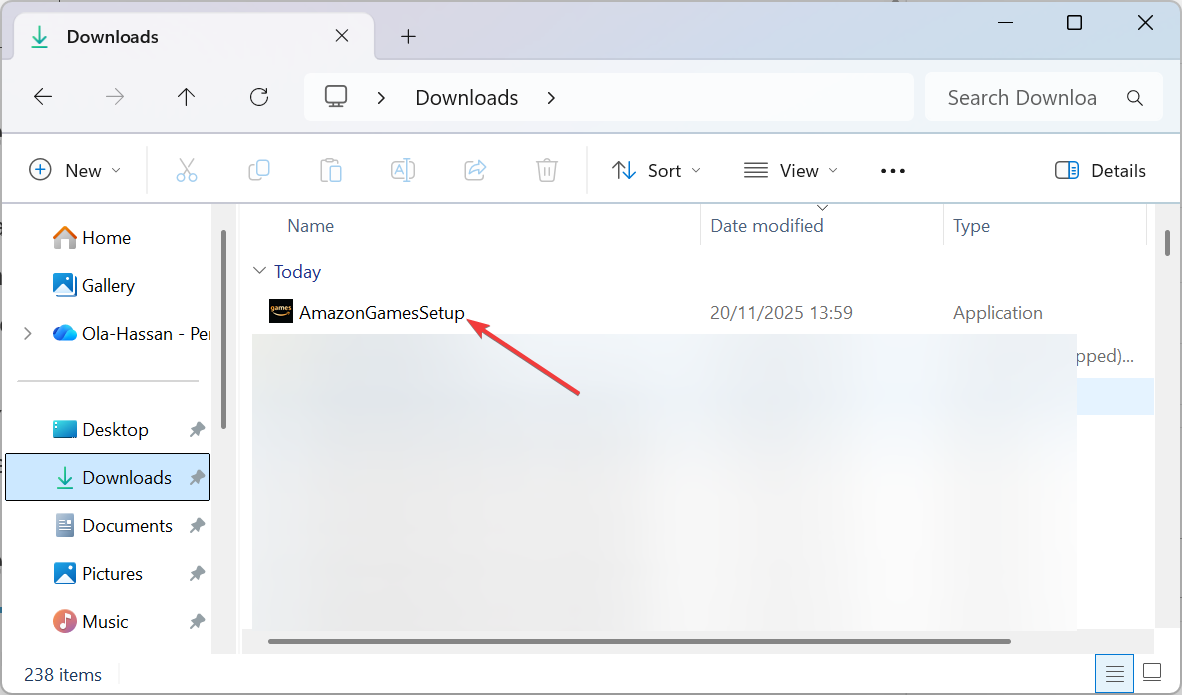Image resolution: width=1182 pixels, height=695 pixels.
Task: Open the Sort dropdown menu
Action: (x=656, y=170)
